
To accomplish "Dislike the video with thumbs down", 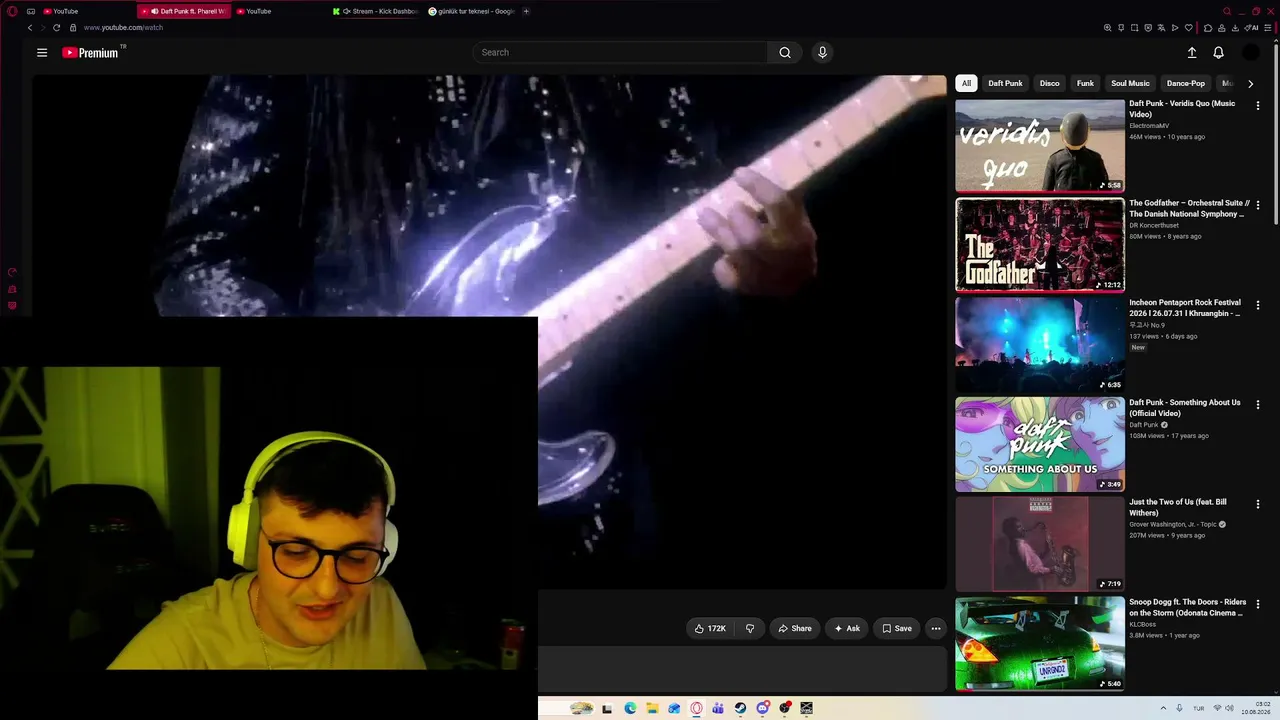I will click(750, 628).
